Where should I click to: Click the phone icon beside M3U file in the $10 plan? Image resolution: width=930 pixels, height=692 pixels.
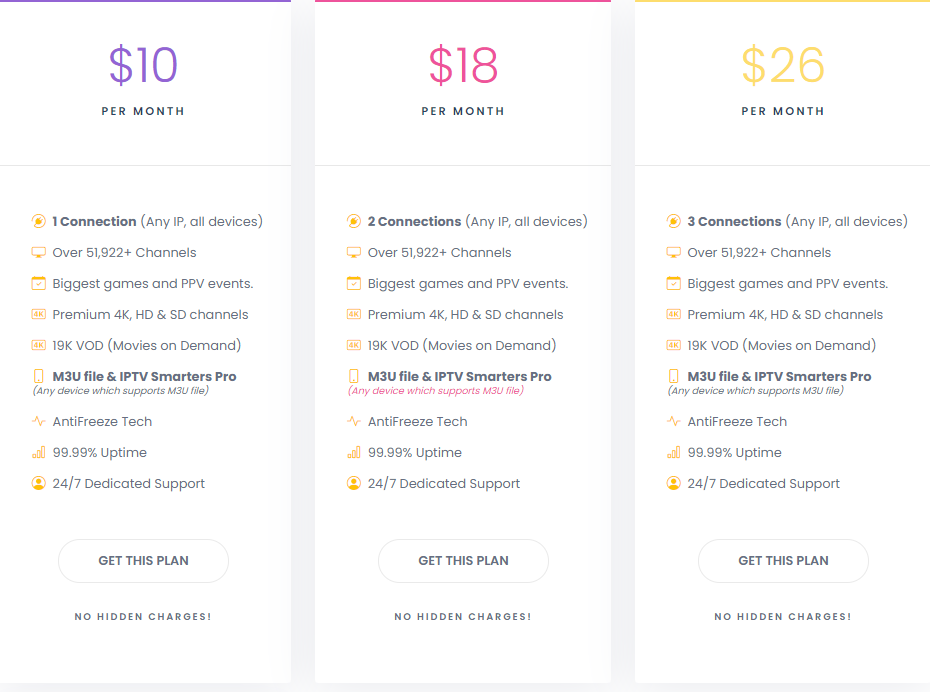pos(38,377)
